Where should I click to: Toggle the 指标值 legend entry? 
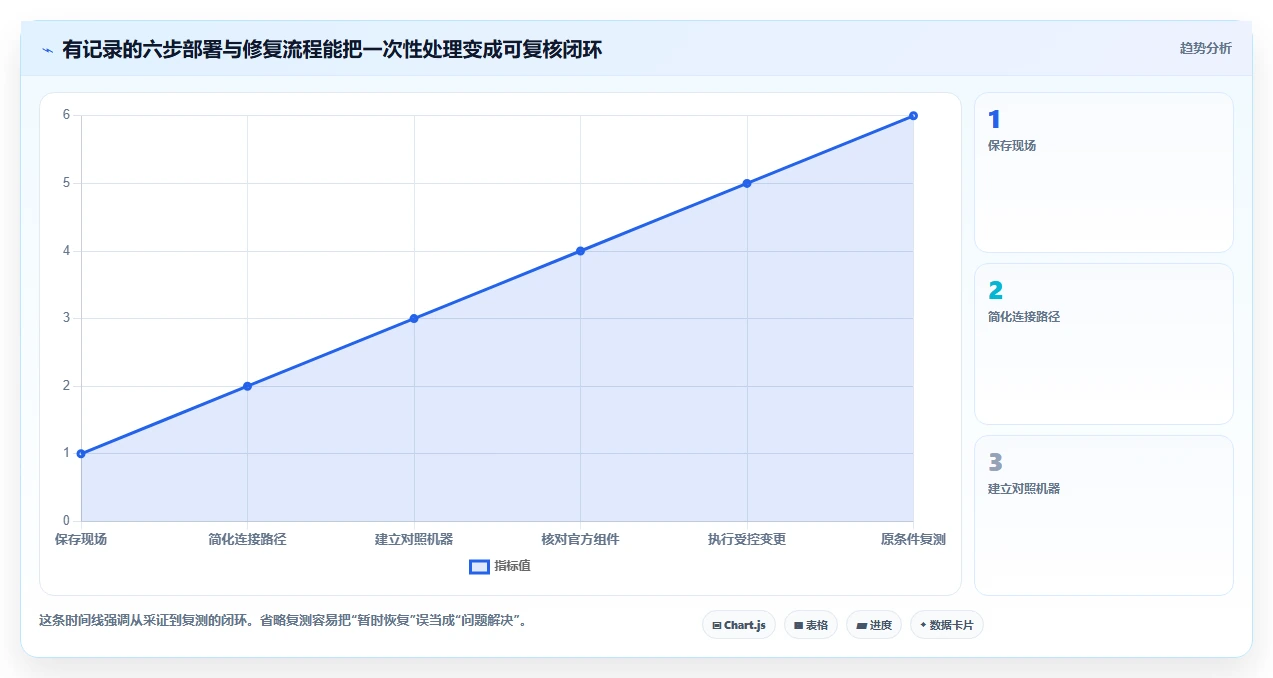pos(500,566)
